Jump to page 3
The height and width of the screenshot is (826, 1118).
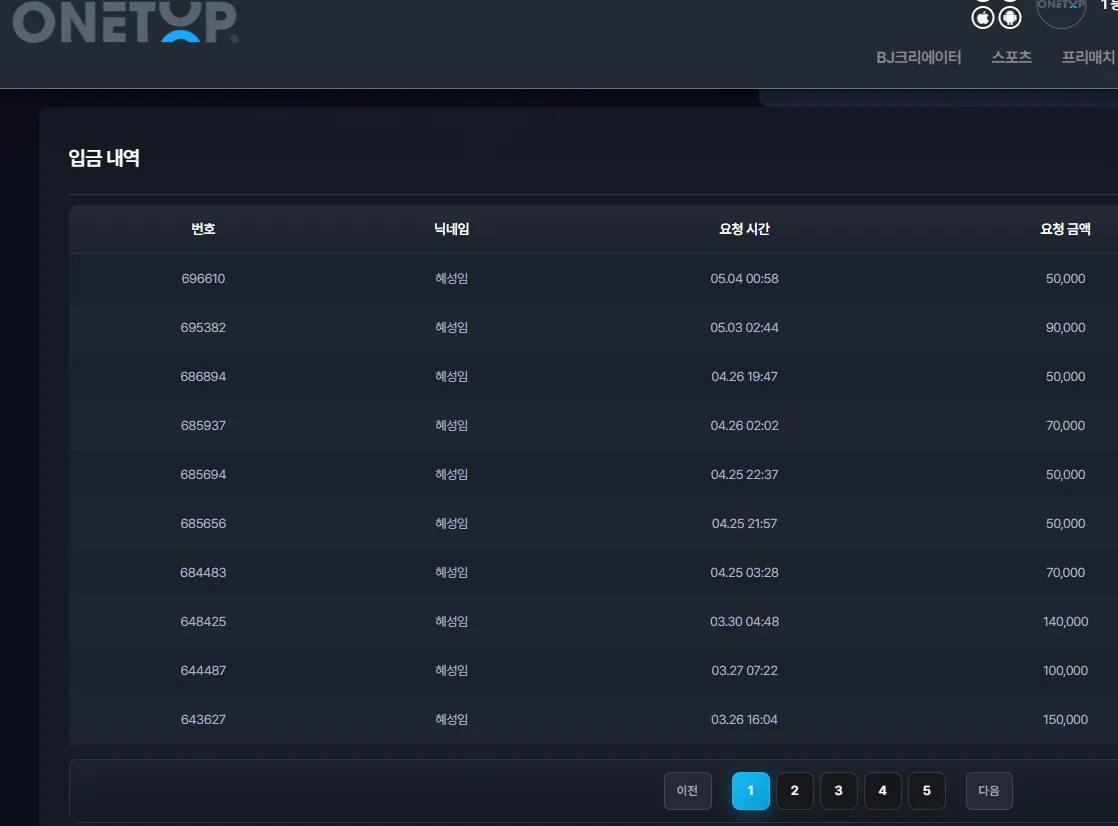coord(838,790)
